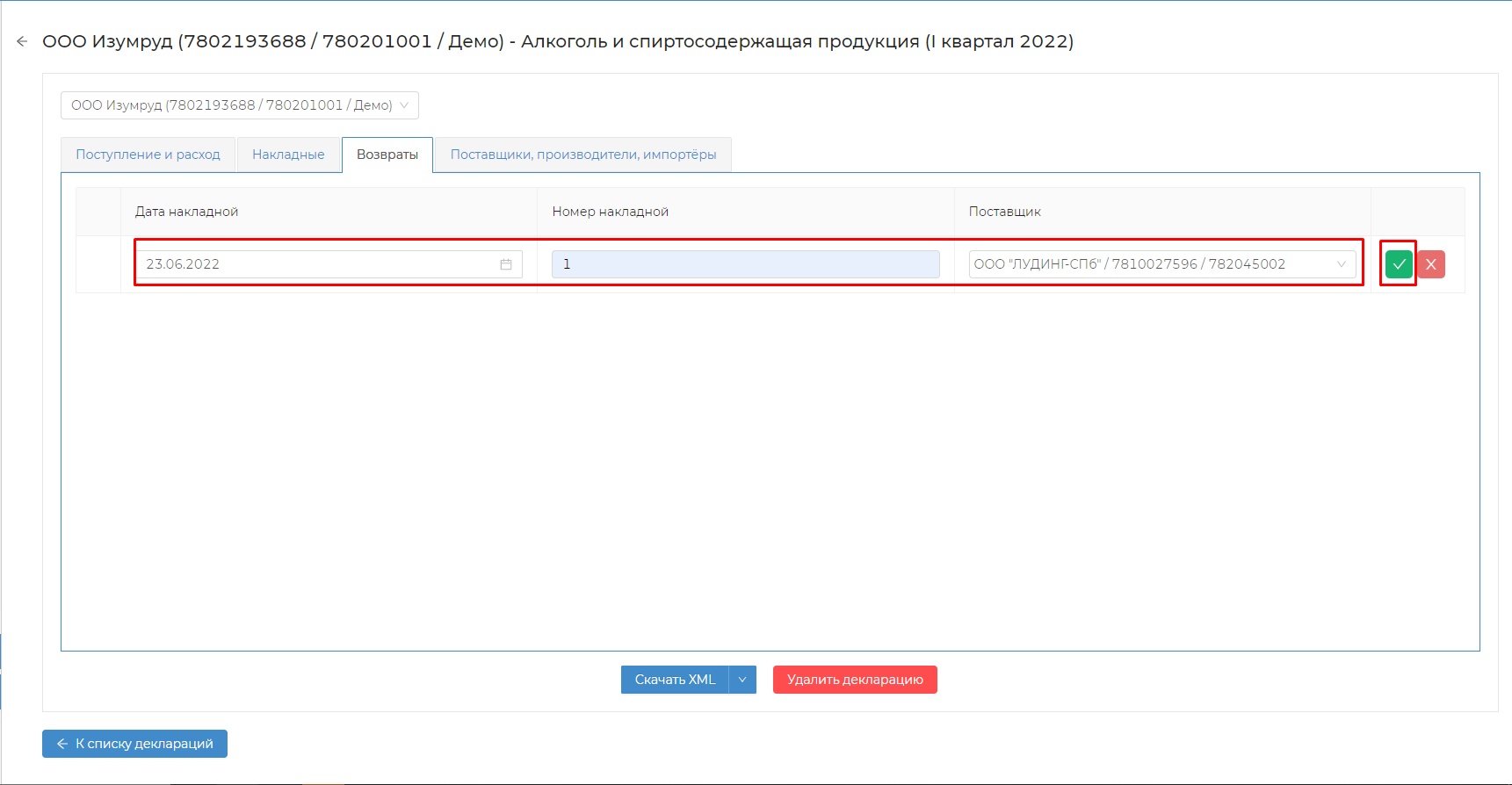This screenshot has height=785, width=1512.
Task: Click the Номер накладной column header
Action: tap(611, 212)
